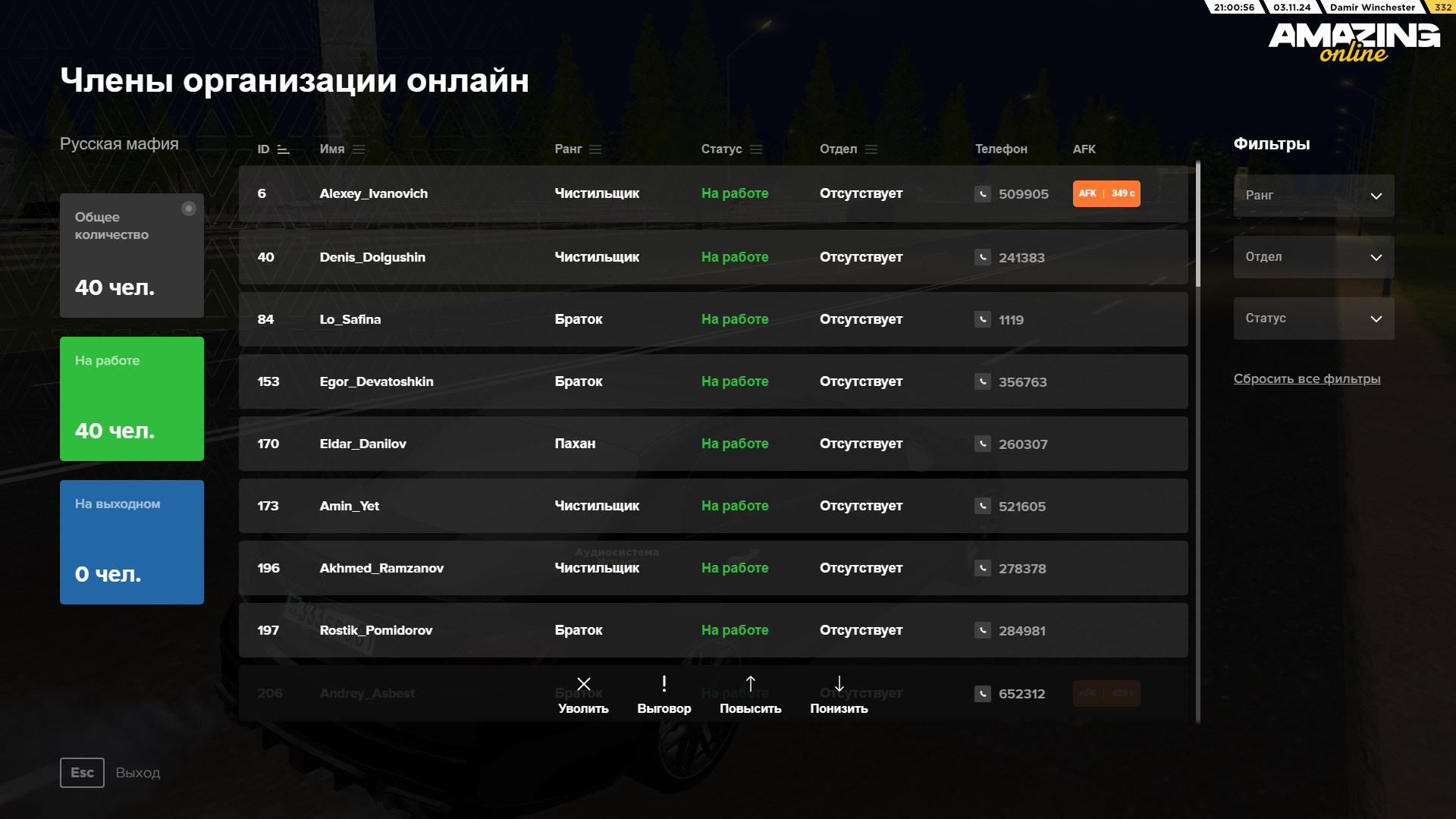This screenshot has height=819, width=1456.
Task: Click the member list scrollbar
Action: 1198,224
